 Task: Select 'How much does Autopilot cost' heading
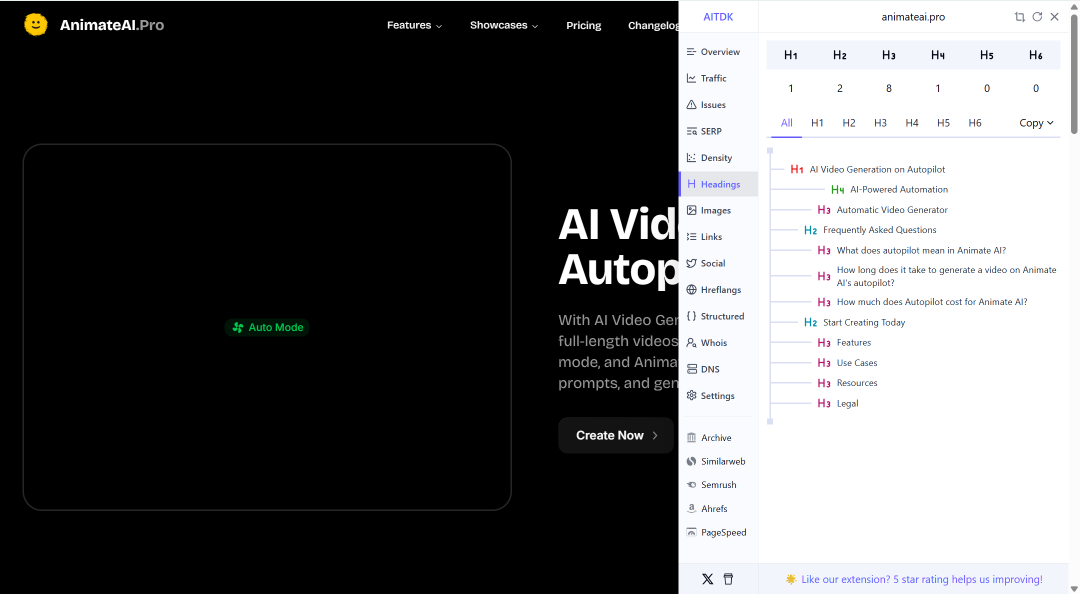click(x=932, y=302)
